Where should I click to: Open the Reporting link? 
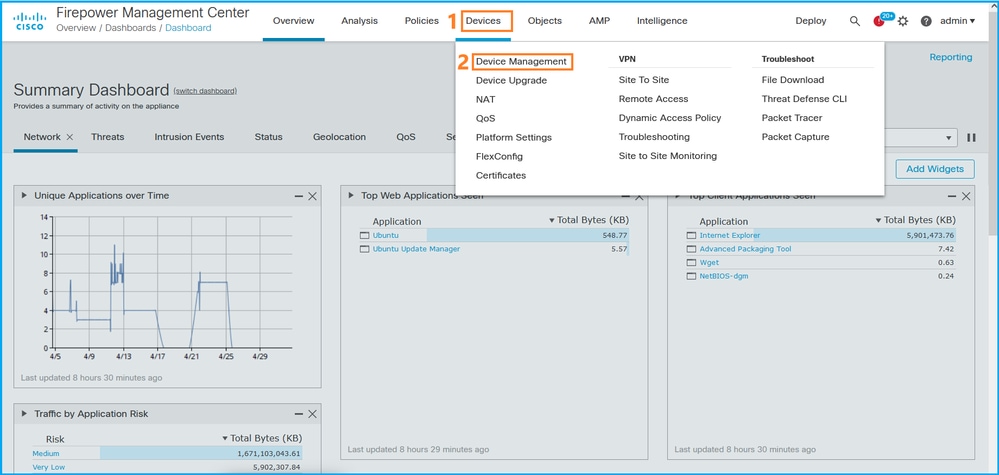click(951, 57)
